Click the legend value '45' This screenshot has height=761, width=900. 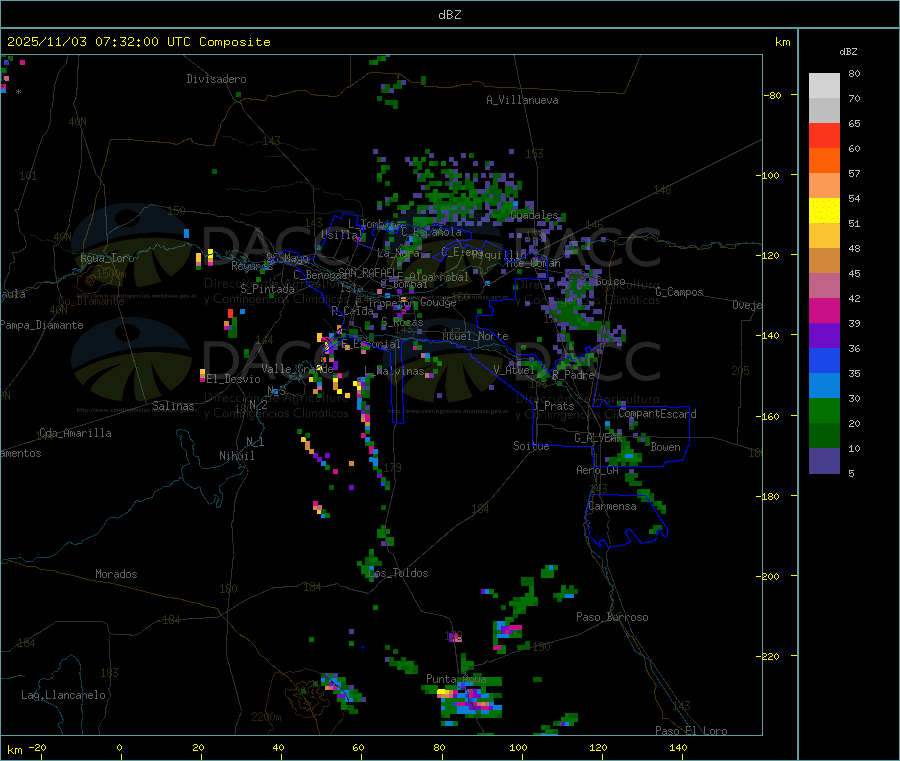[854, 274]
